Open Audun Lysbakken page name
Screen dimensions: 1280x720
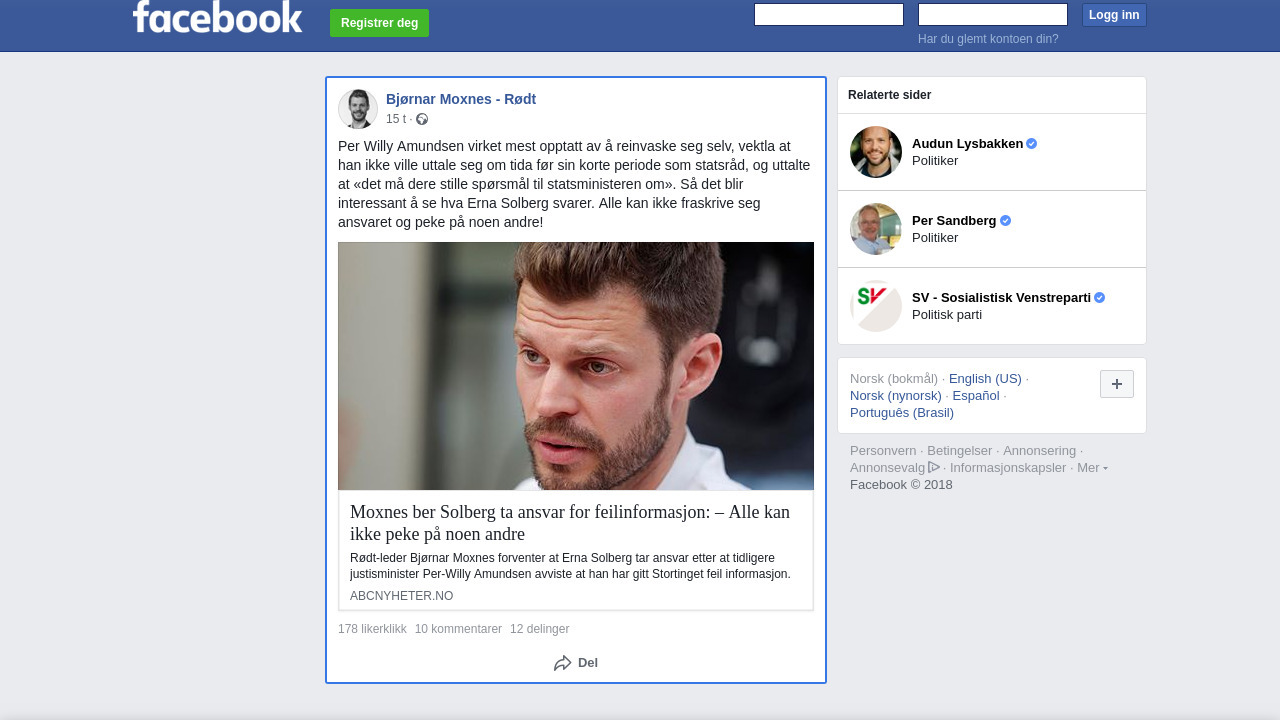(967, 144)
